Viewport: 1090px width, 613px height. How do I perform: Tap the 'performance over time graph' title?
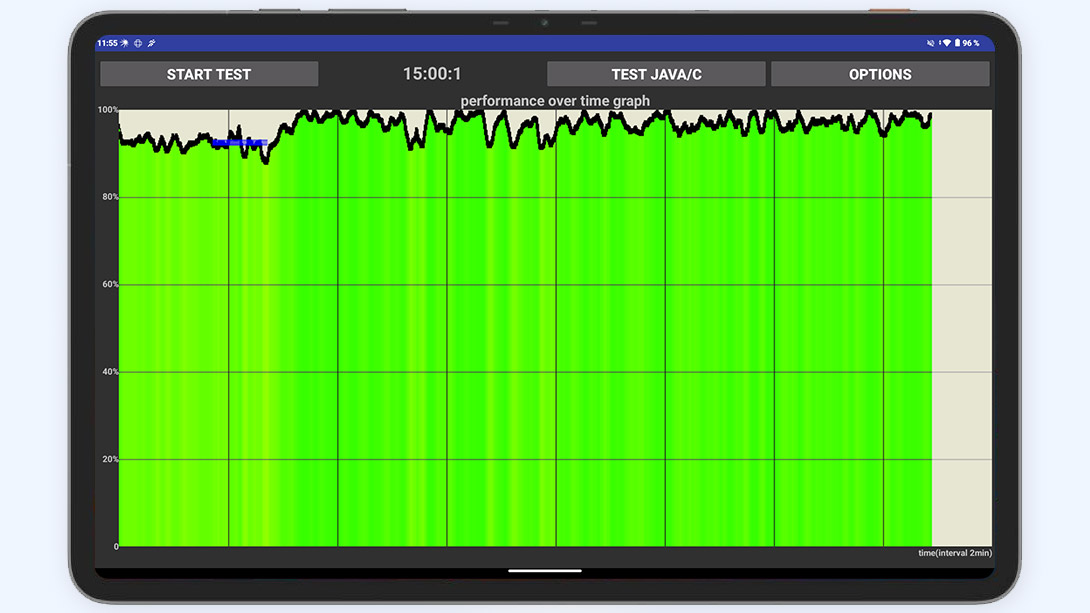tap(555, 101)
